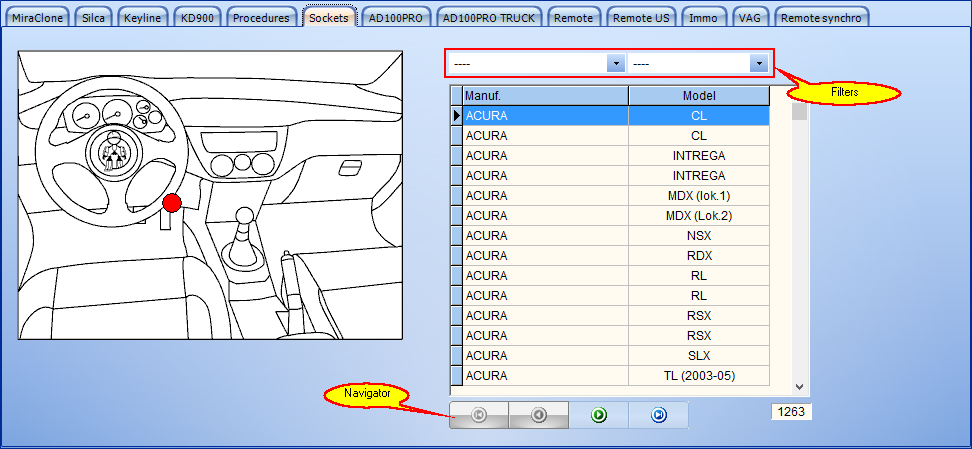Viewport: 972px width, 449px height.
Task: Jump to last record with blue arrow
Action: 658,415
